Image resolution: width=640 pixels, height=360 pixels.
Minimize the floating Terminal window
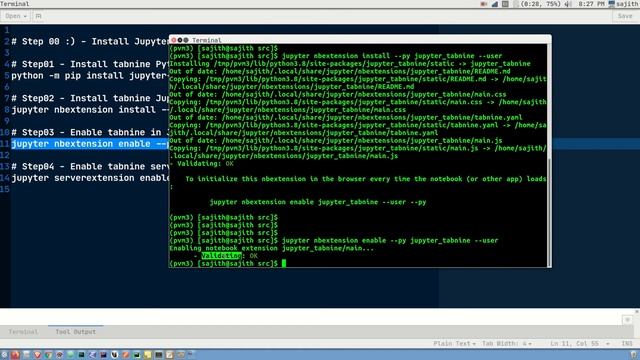tap(180, 40)
